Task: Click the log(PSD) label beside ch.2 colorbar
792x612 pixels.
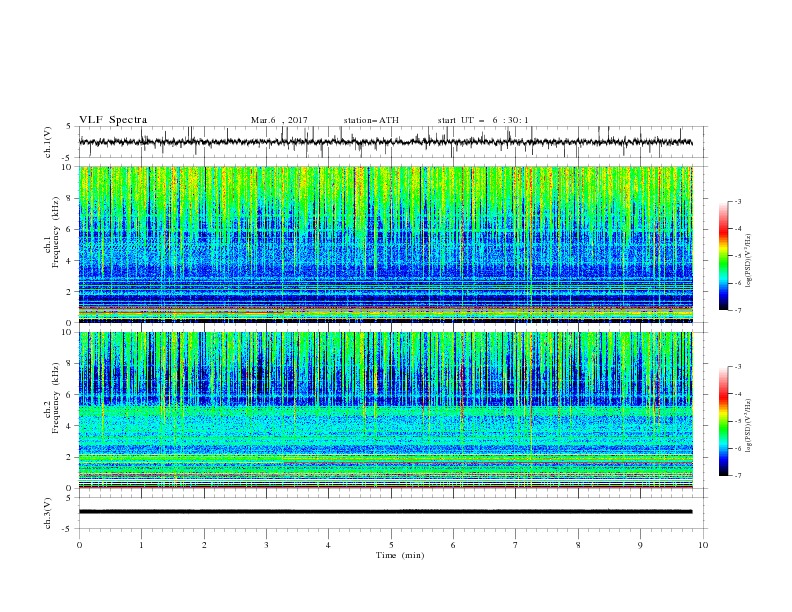Action: (749, 425)
